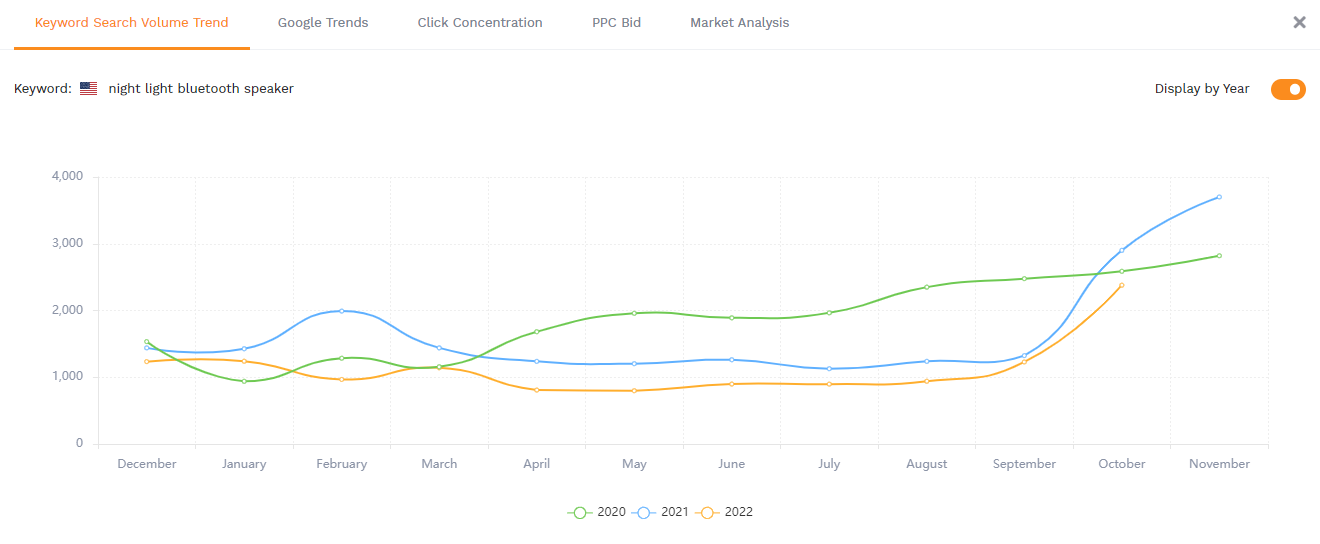The height and width of the screenshot is (544, 1320).
Task: Toggle the 2021 legend item
Action: pos(661,512)
